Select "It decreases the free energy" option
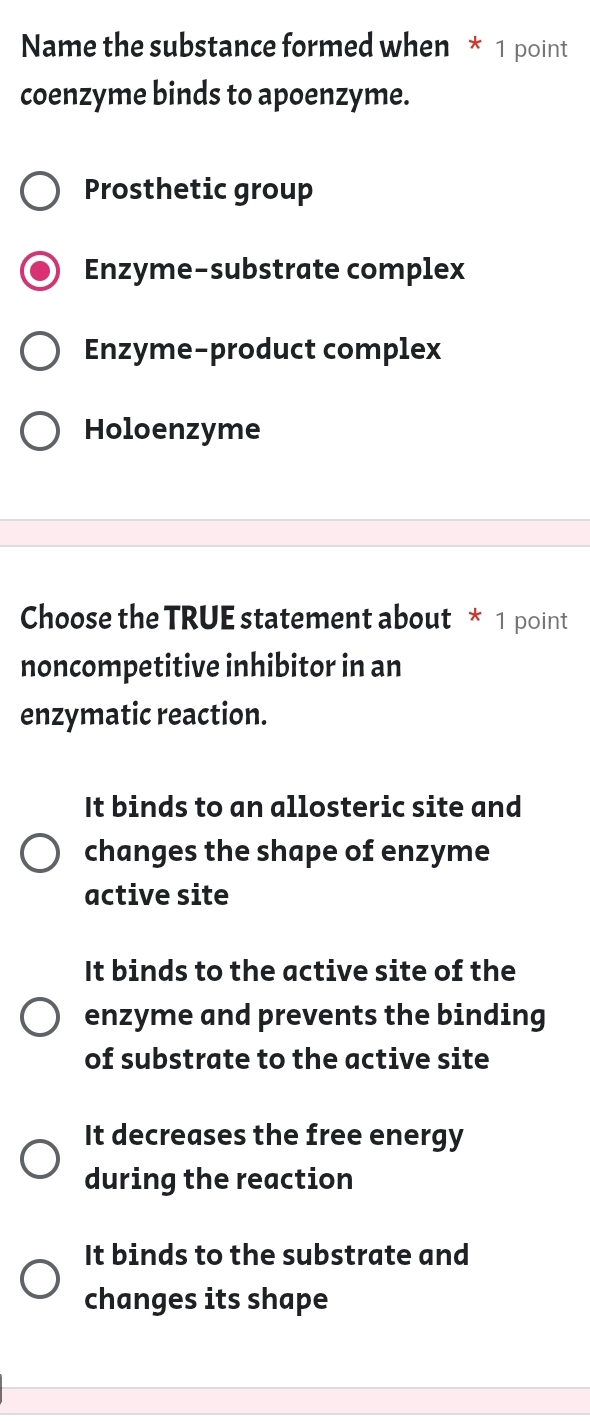This screenshot has width=590, height=1421. pos(39,1158)
